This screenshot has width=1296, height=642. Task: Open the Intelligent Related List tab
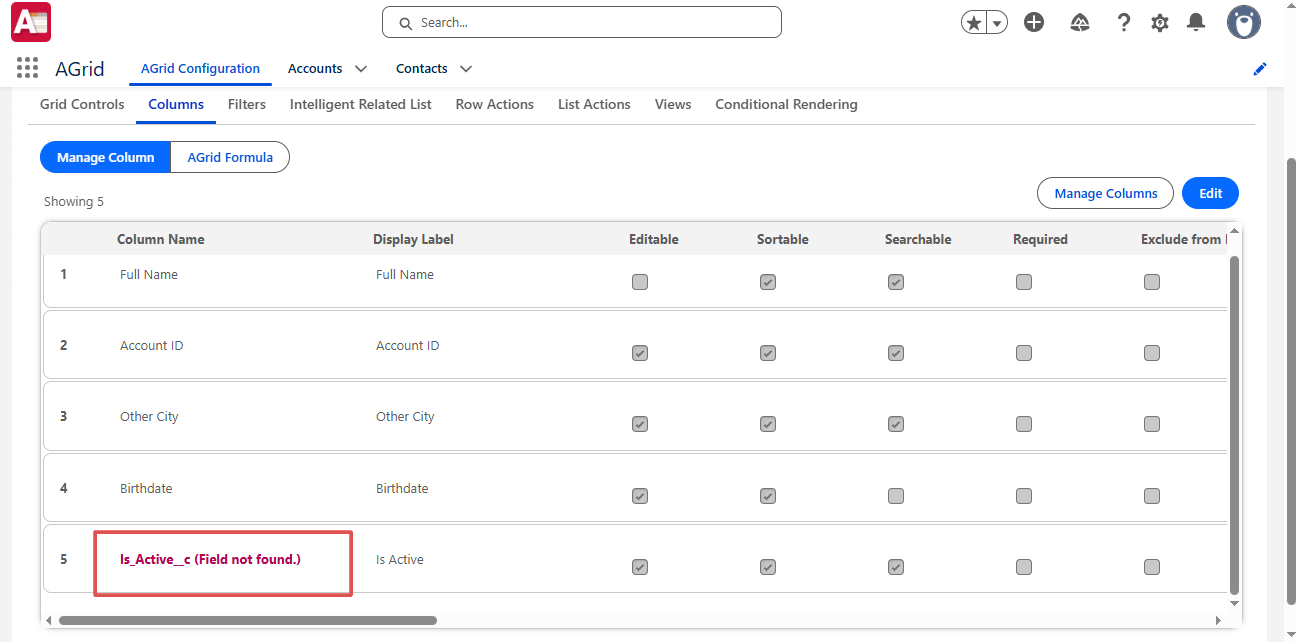[361, 104]
